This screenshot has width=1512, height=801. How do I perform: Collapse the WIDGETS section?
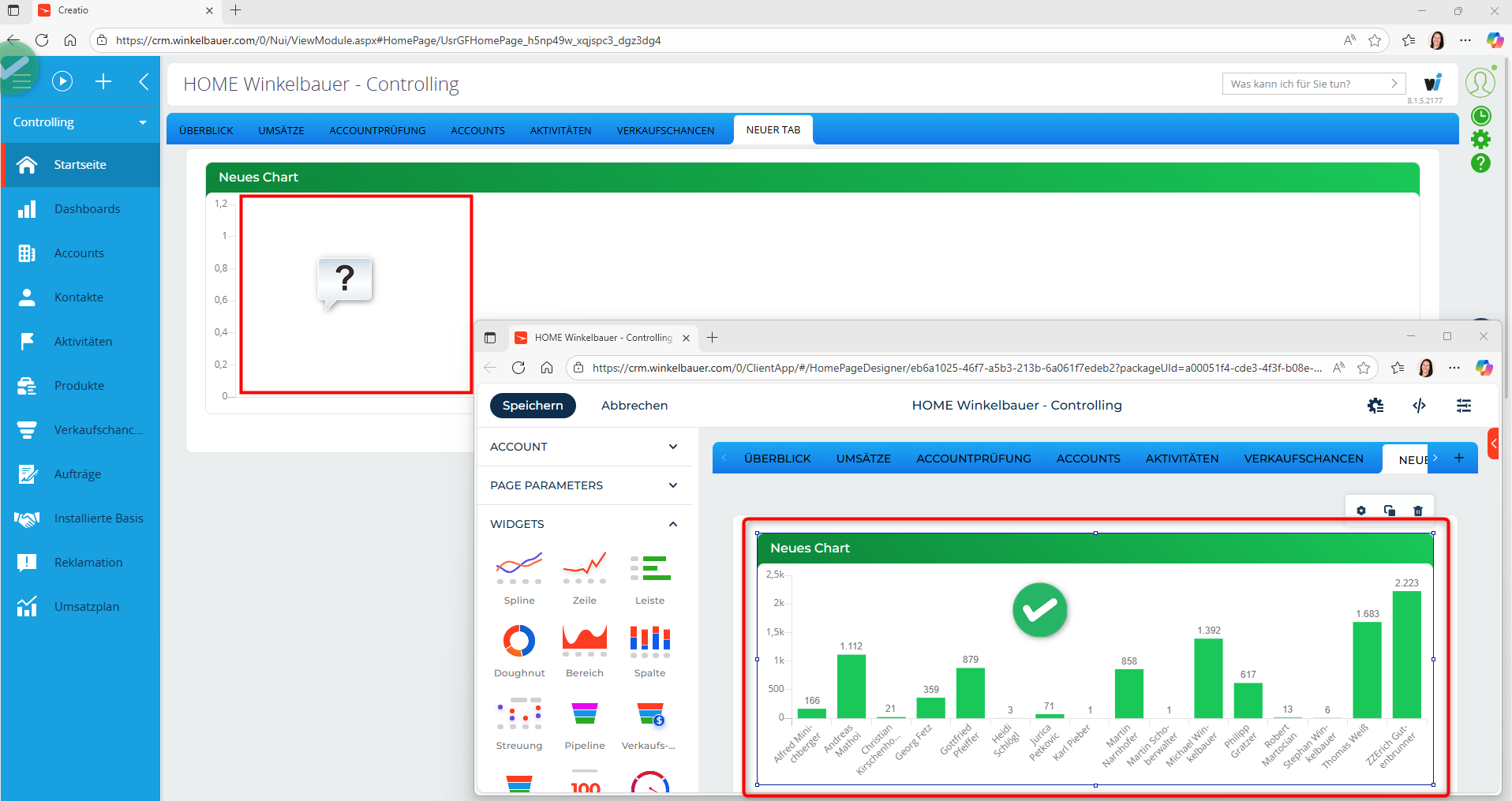coord(672,524)
